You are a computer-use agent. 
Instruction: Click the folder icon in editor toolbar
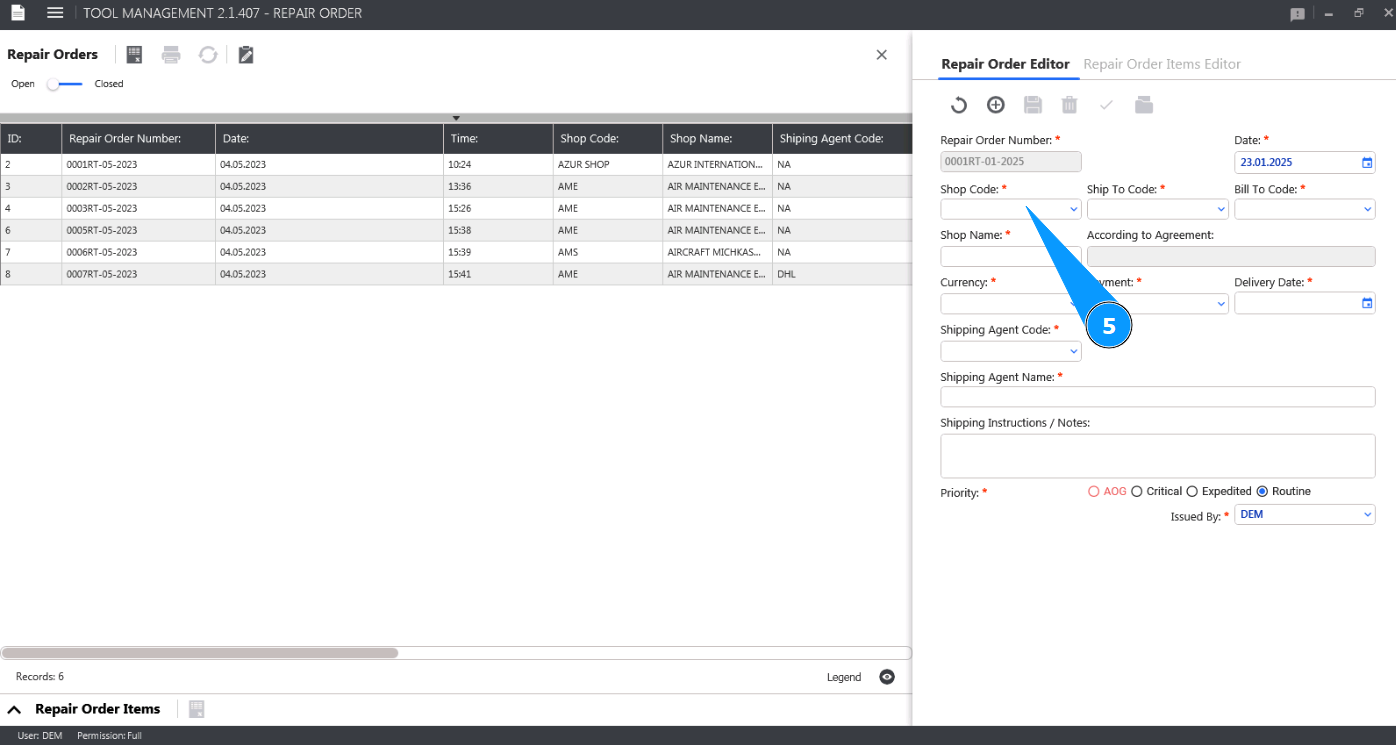pyautogui.click(x=1144, y=105)
